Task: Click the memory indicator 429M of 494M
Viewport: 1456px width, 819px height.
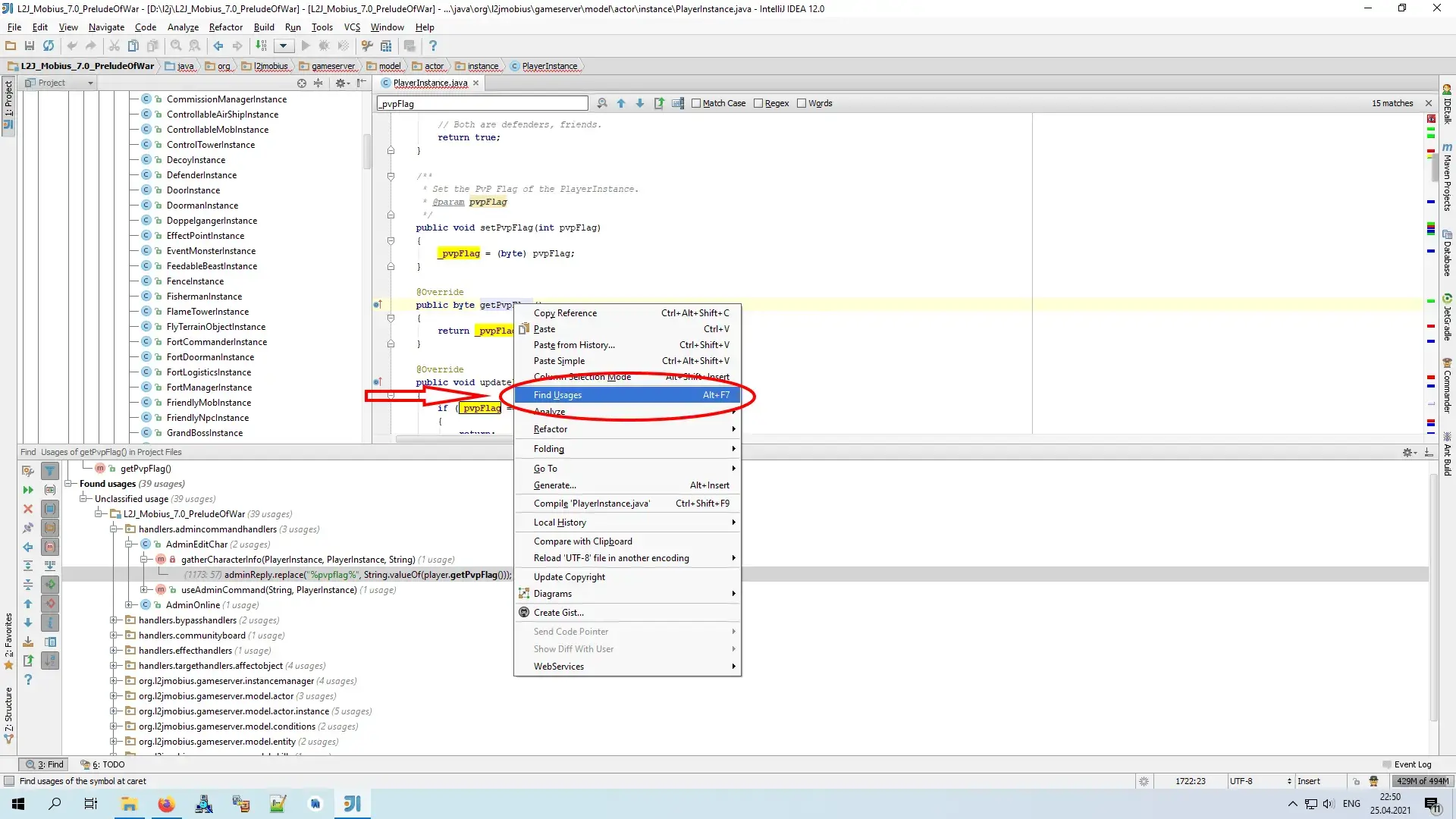Action: pos(1422,781)
